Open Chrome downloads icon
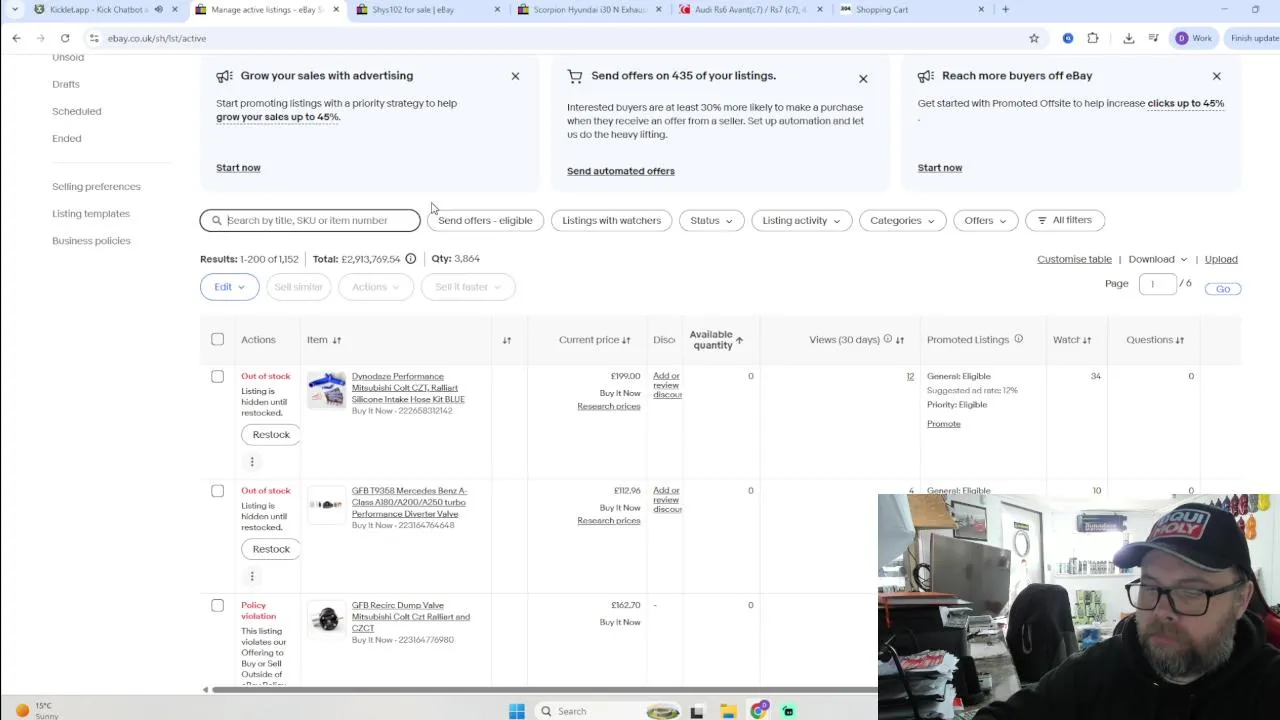This screenshot has width=1280, height=720. click(1128, 38)
